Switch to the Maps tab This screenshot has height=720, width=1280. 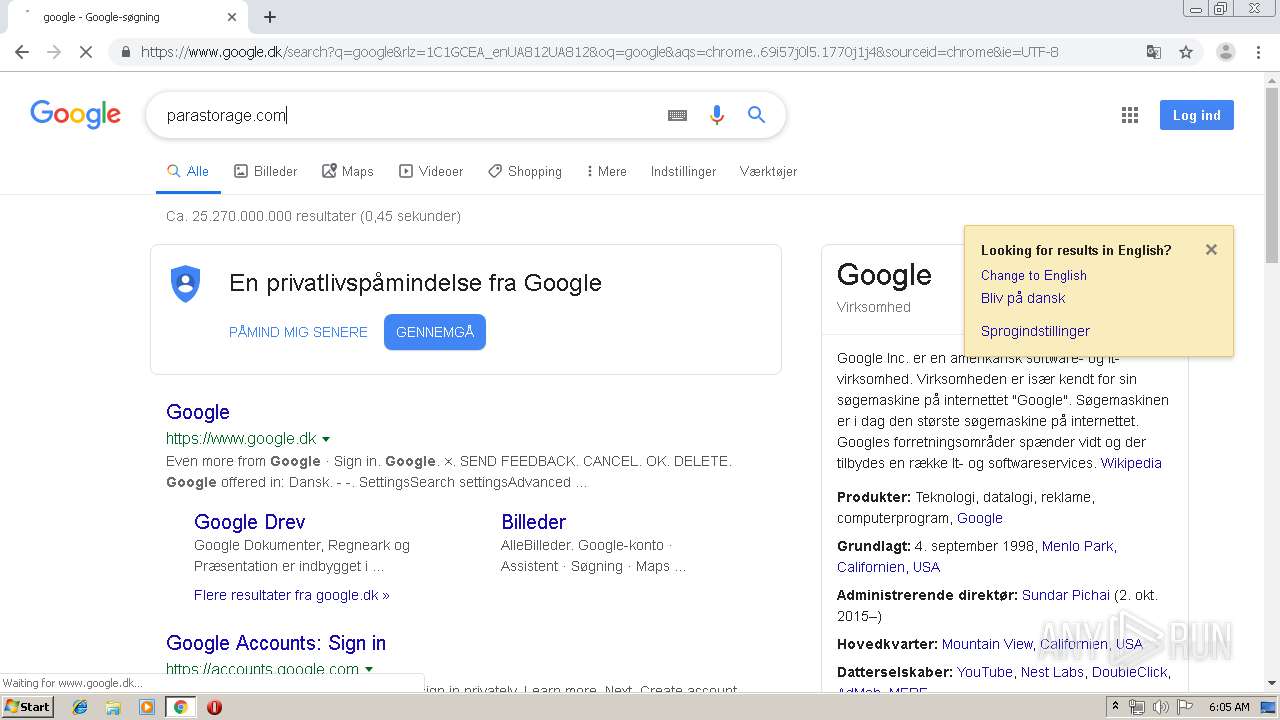[348, 171]
